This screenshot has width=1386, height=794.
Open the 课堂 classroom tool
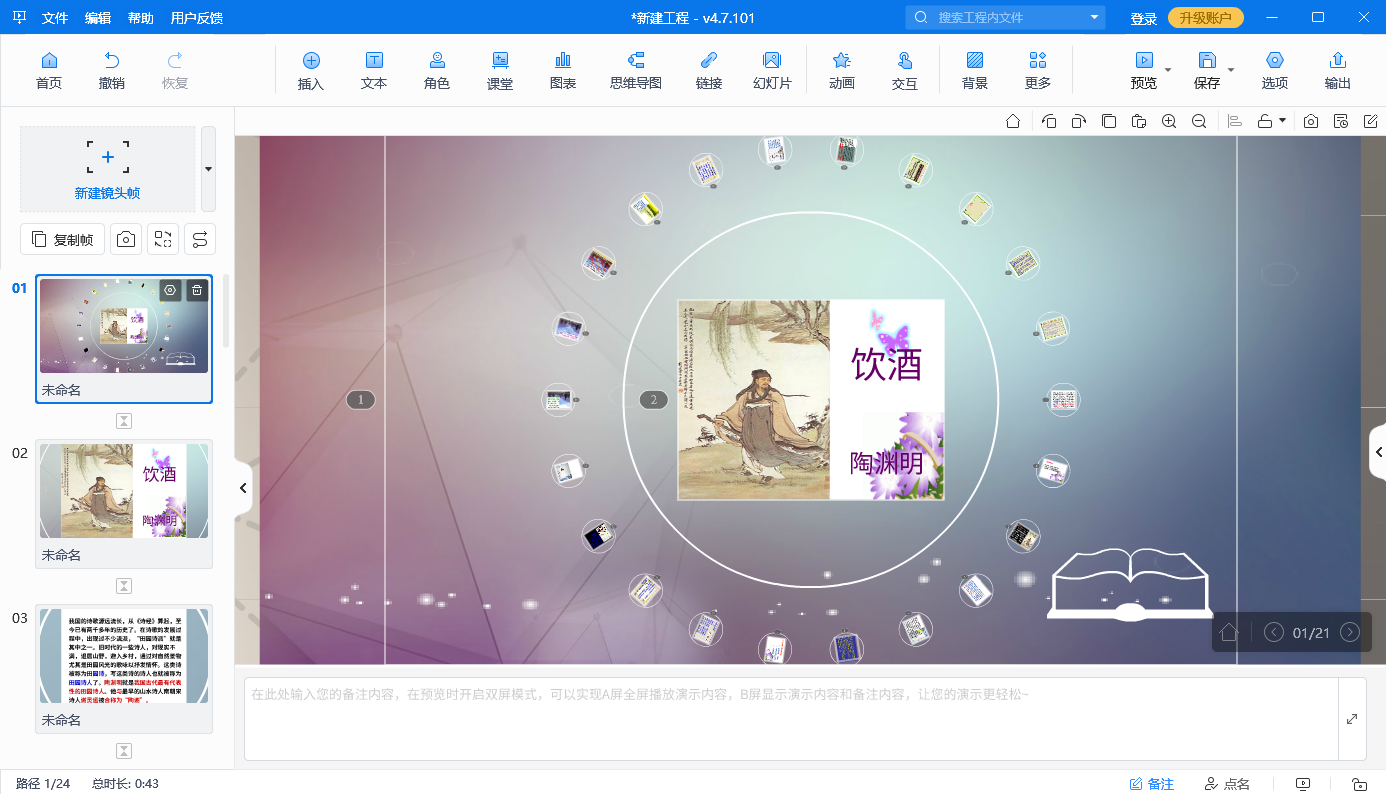500,71
